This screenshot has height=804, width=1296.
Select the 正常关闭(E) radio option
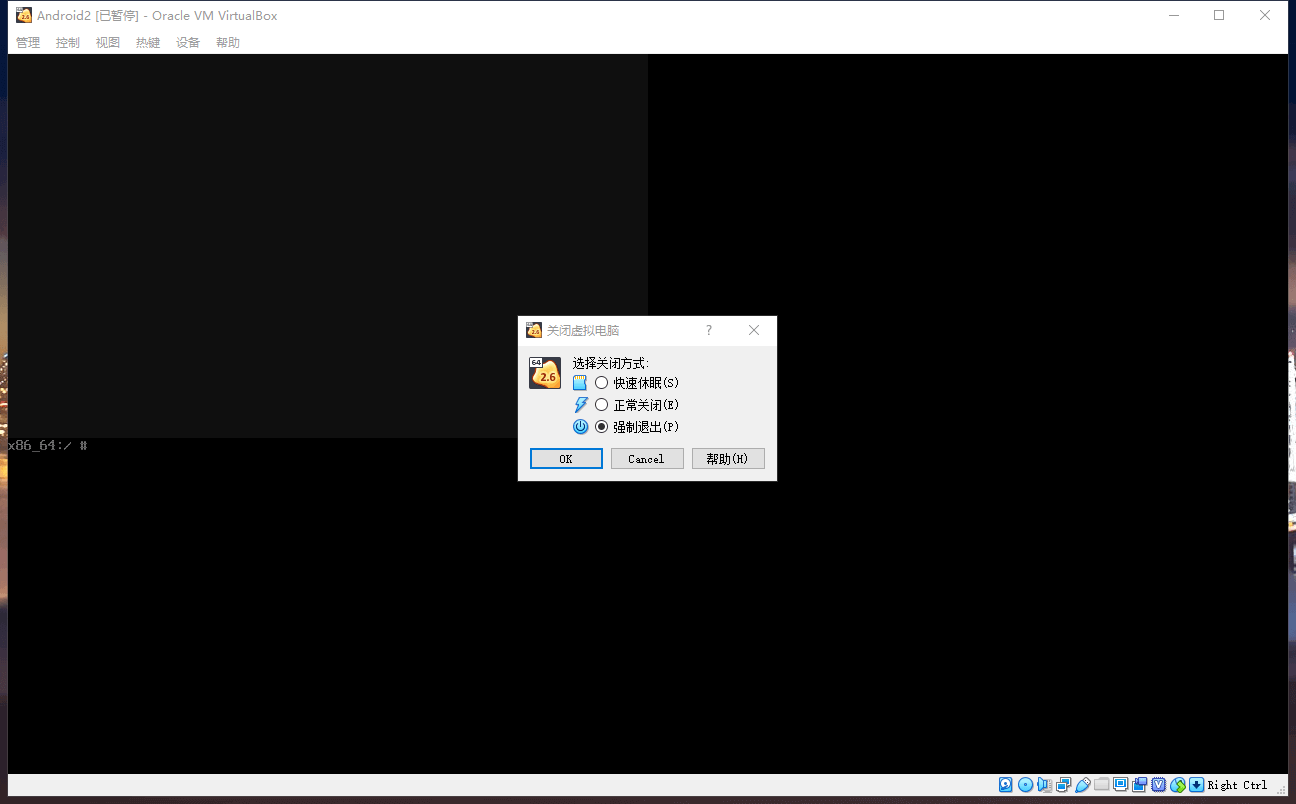602,405
